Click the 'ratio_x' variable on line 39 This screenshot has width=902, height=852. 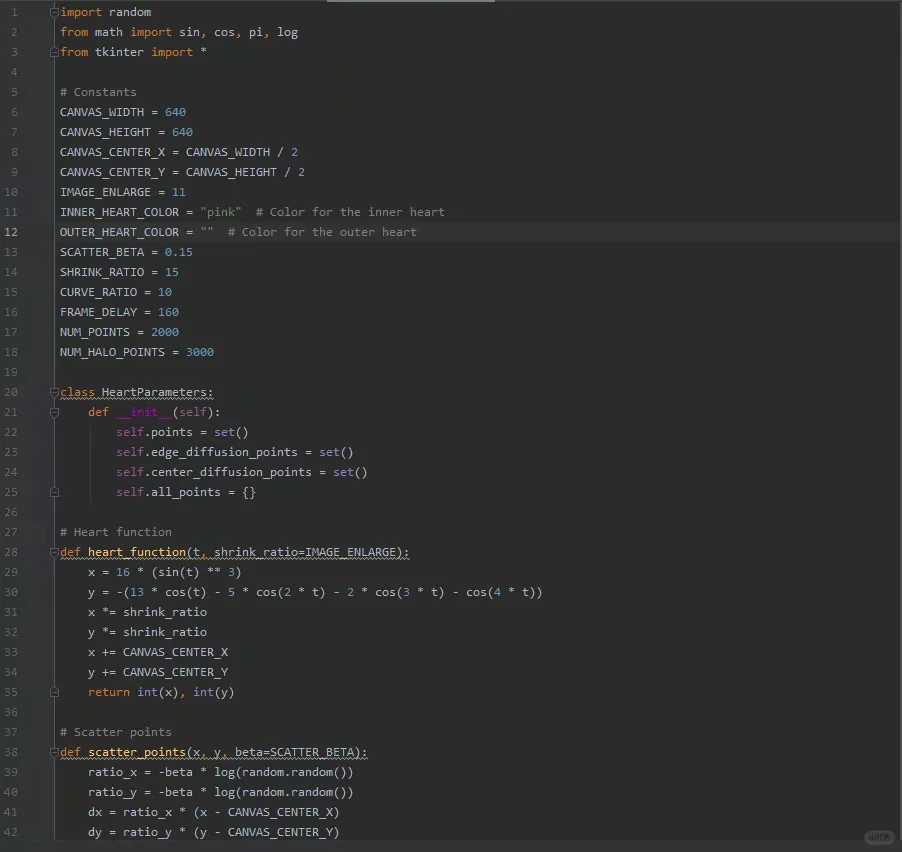point(112,773)
